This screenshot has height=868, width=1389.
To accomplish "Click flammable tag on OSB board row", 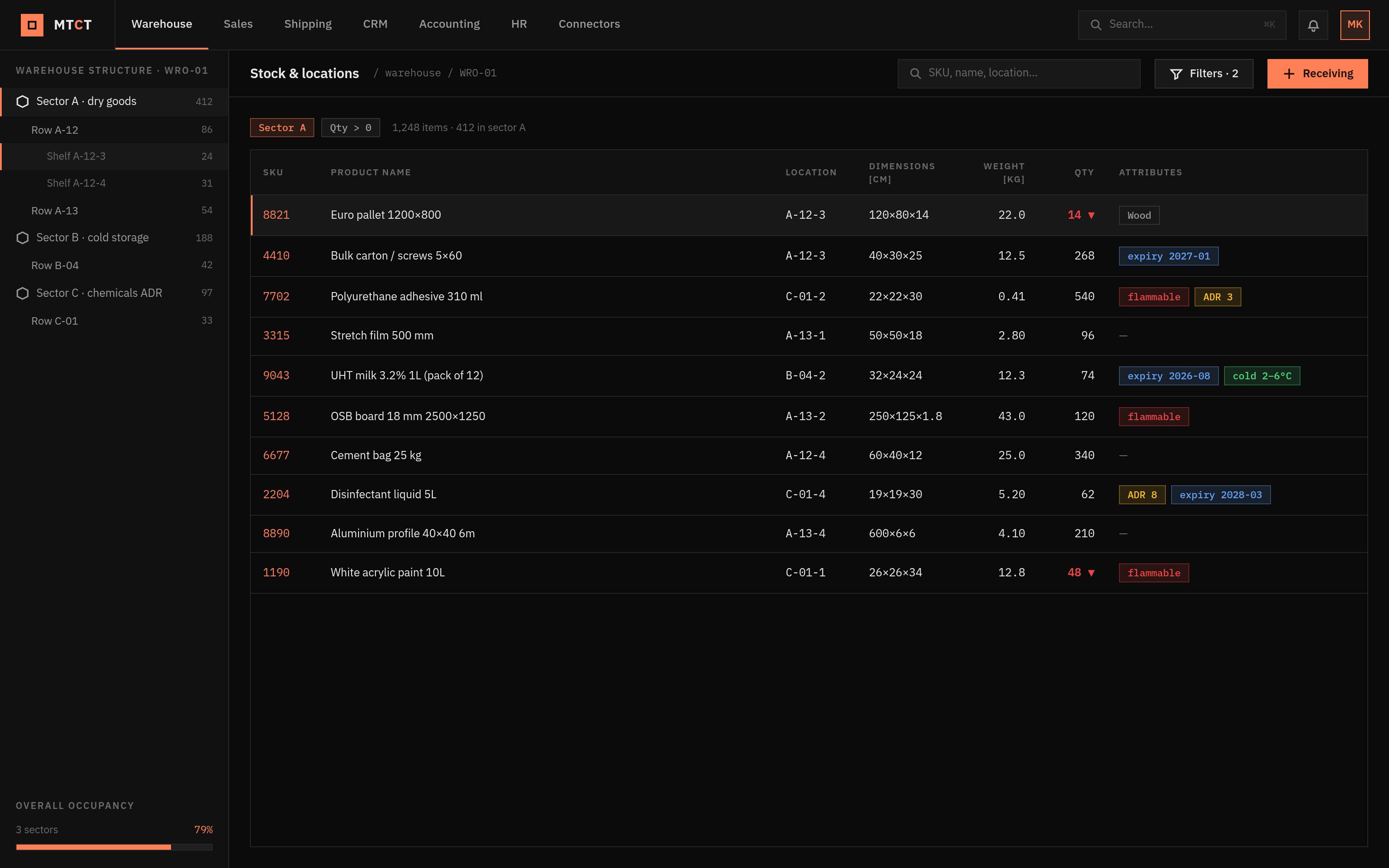I will click(x=1154, y=417).
